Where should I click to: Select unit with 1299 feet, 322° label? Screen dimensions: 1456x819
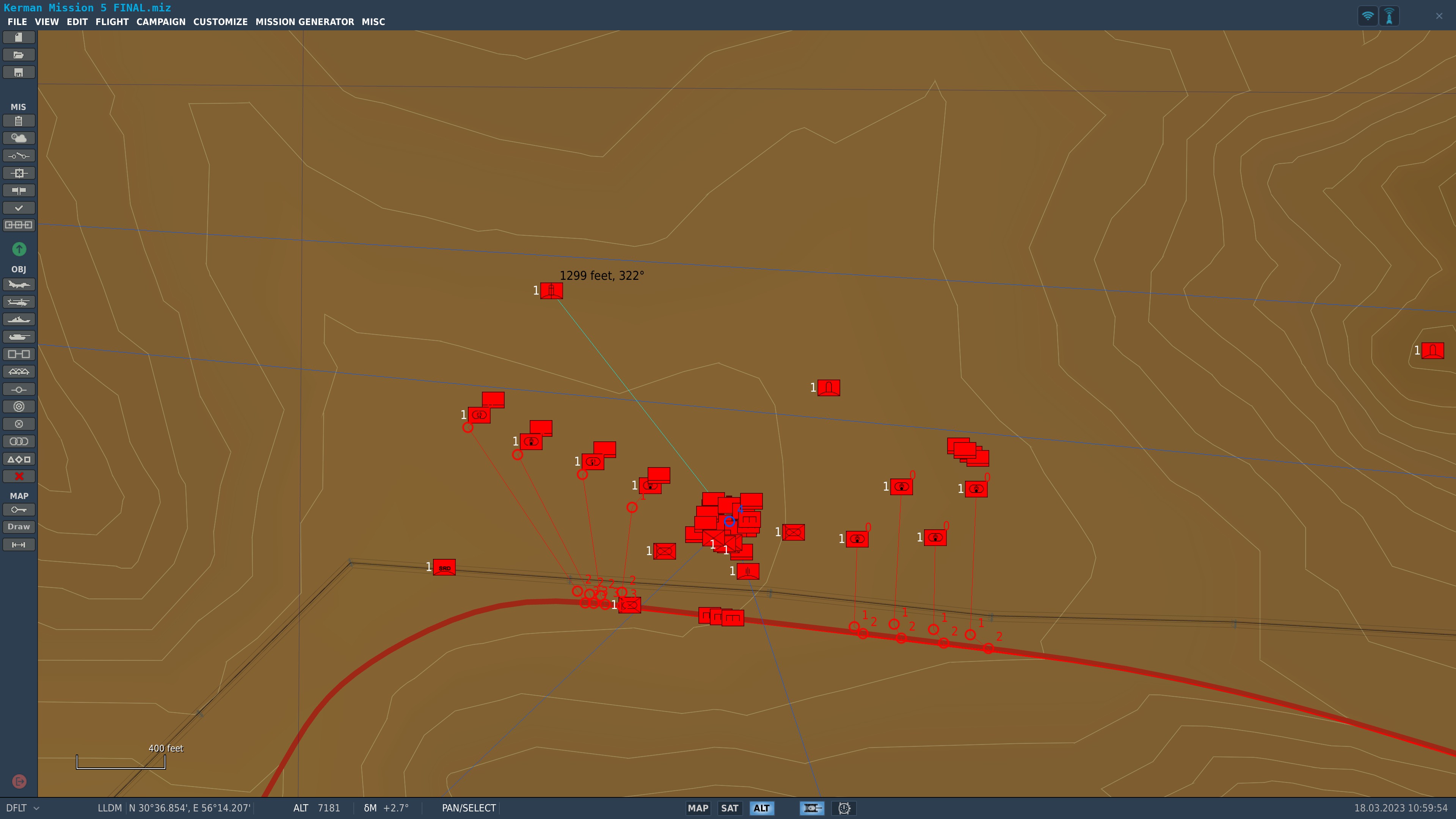point(552,290)
